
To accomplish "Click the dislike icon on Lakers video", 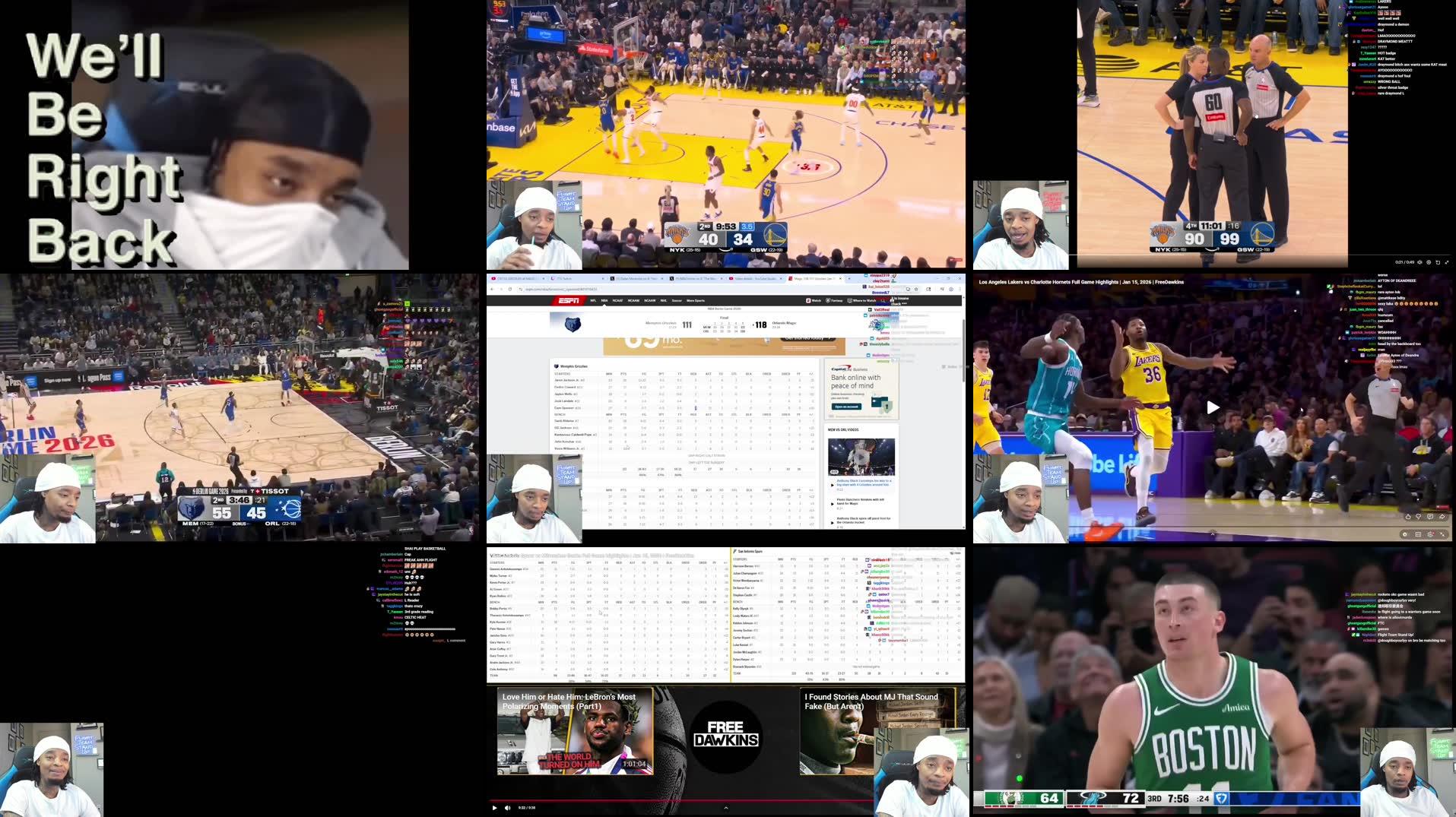I will coord(1419,517).
